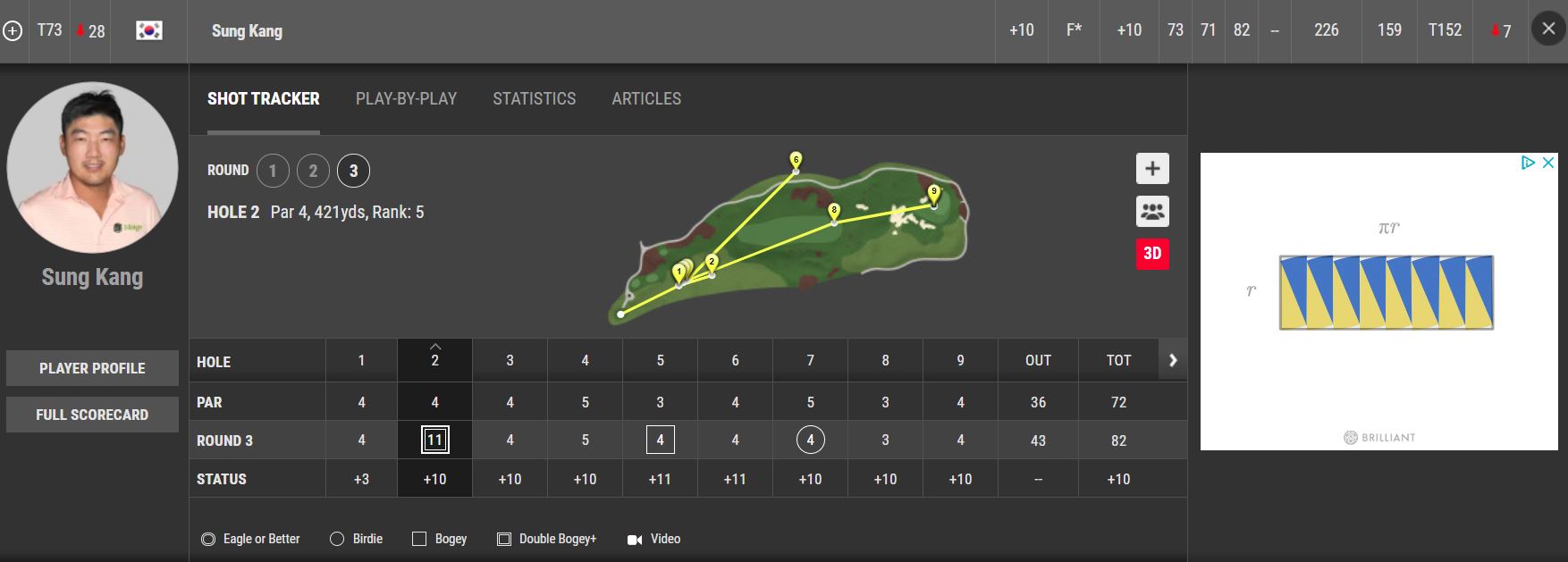1568x562 pixels.
Task: View the Full Scorecard
Action: (x=92, y=415)
